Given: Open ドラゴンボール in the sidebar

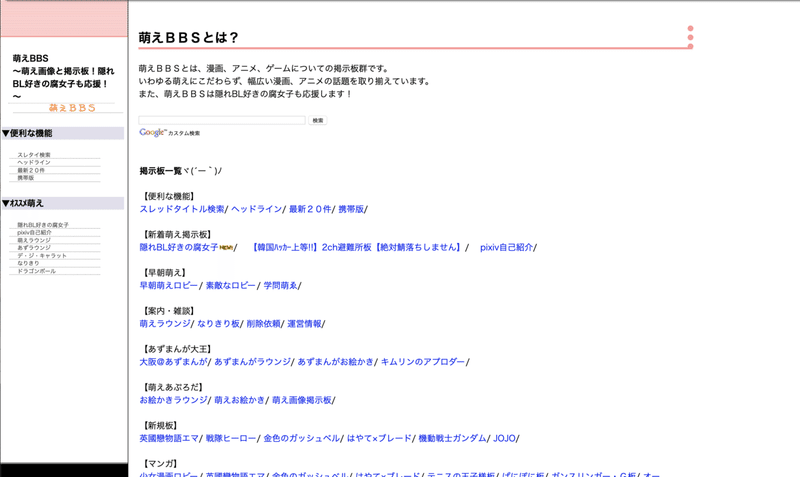Looking at the screenshot, I should pyautogui.click(x=37, y=271).
